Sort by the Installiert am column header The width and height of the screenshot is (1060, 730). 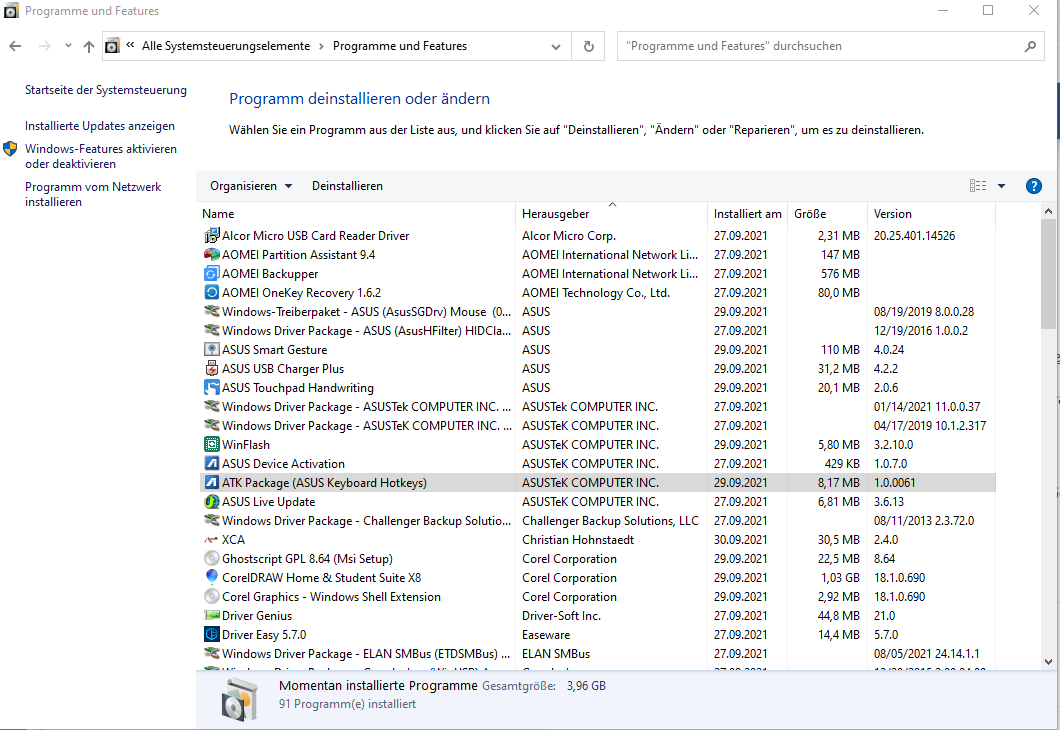point(748,214)
